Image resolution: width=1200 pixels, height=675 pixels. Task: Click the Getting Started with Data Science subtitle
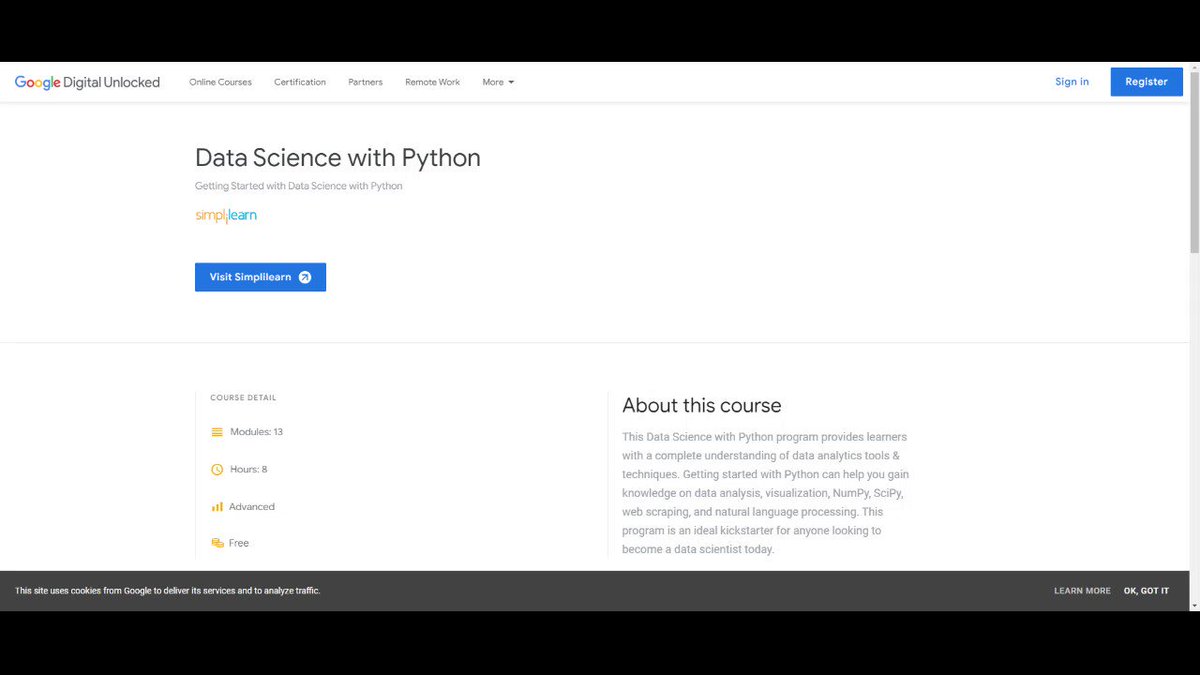[299, 186]
